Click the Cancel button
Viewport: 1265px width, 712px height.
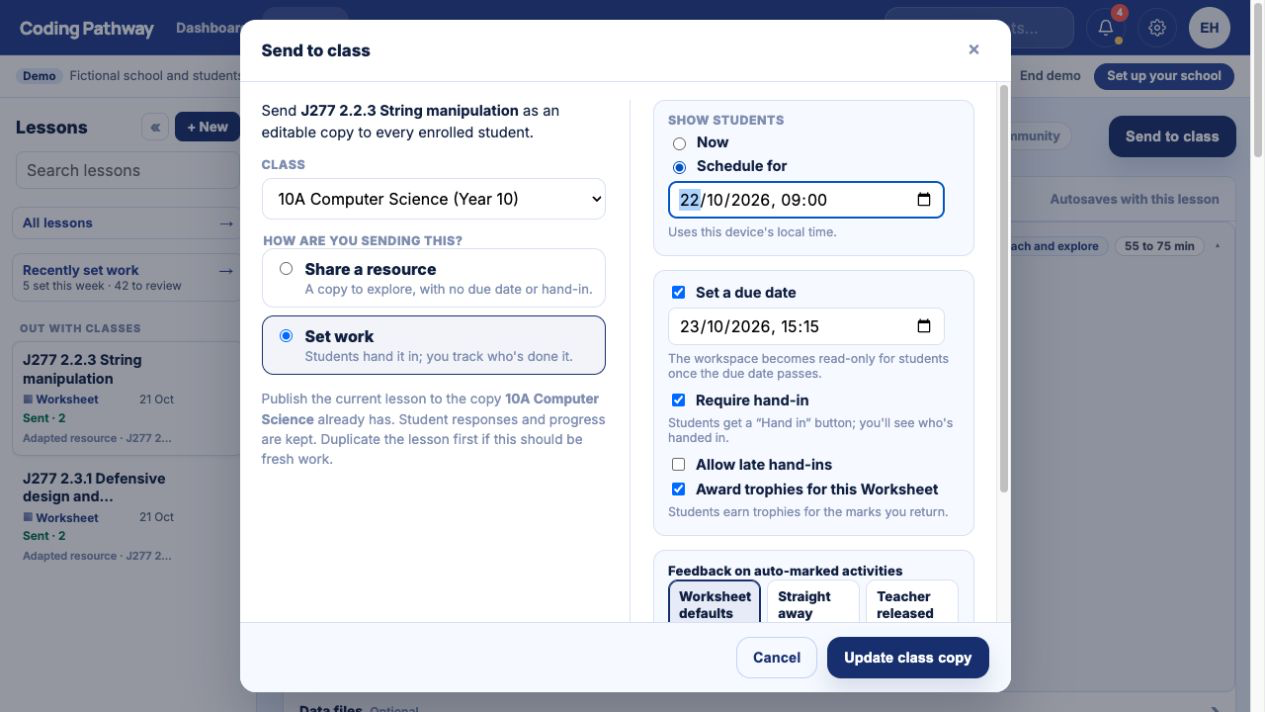point(777,658)
